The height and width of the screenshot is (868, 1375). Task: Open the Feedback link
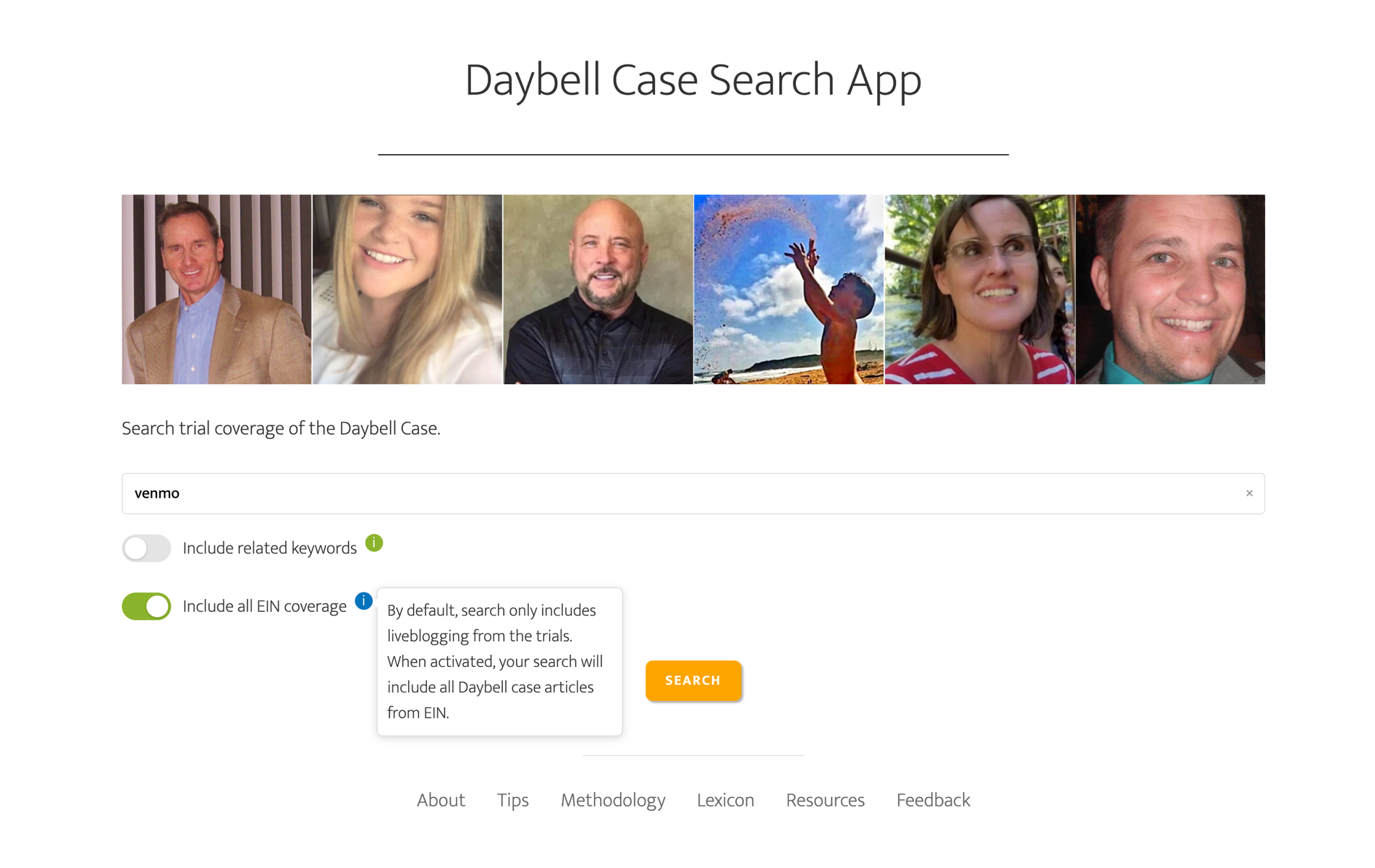(x=933, y=800)
